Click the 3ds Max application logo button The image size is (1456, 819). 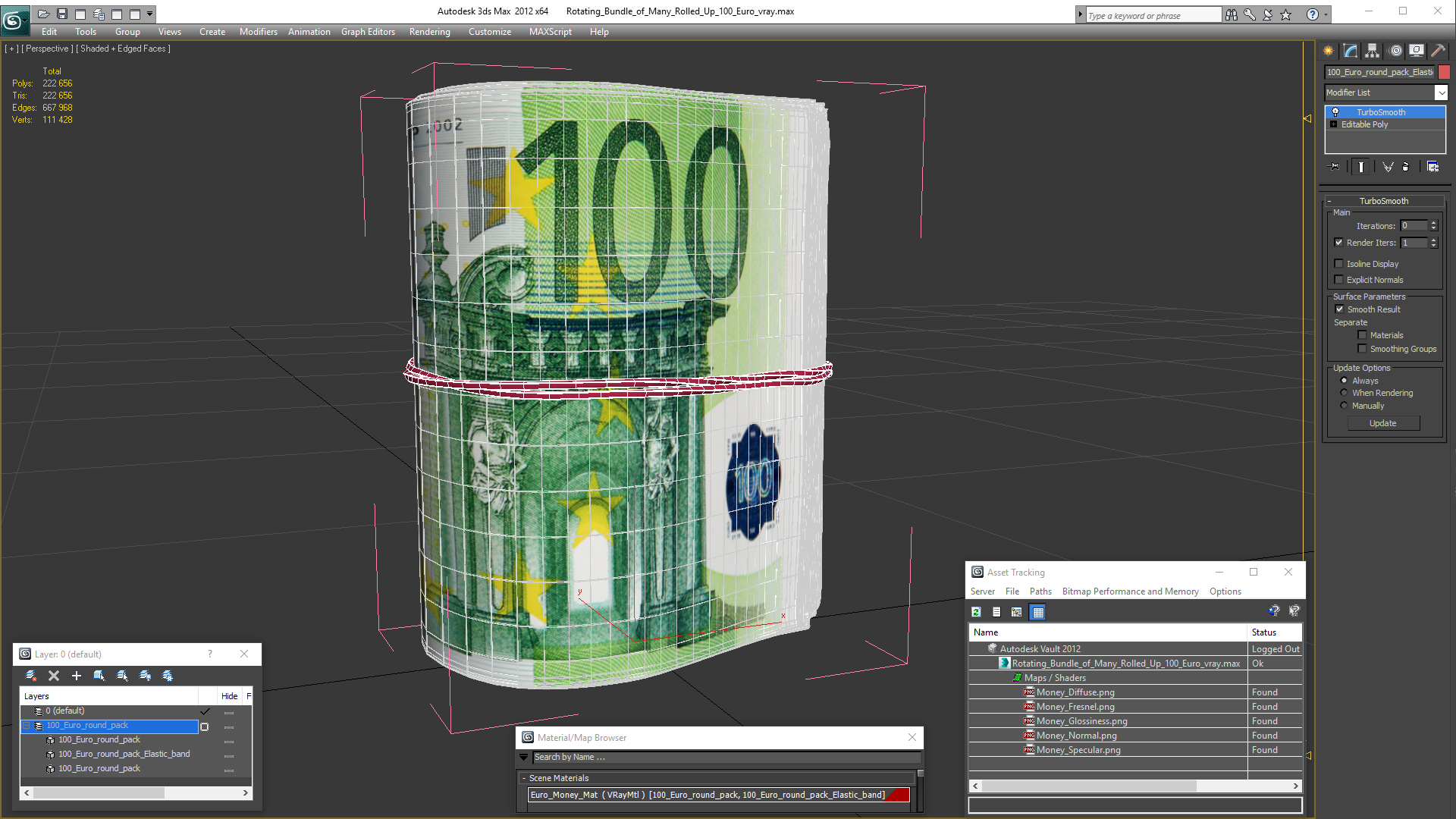click(14, 19)
